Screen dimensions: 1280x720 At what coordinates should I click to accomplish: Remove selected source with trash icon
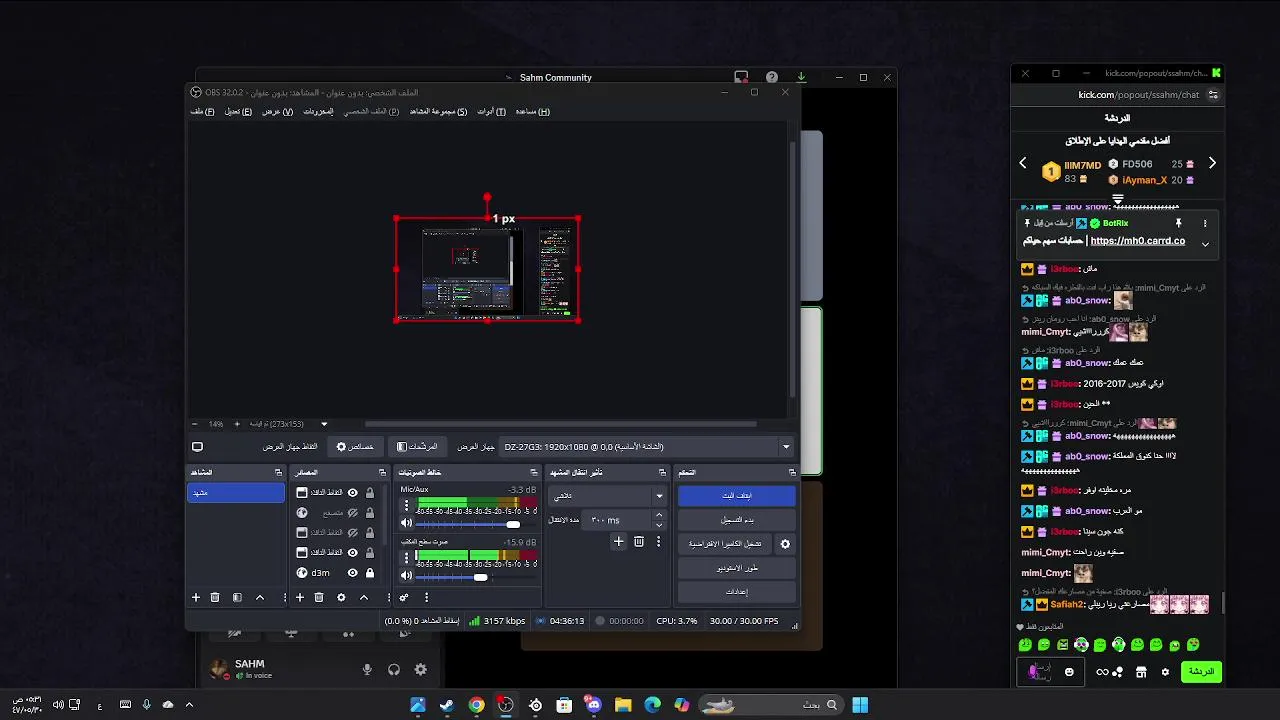(319, 597)
